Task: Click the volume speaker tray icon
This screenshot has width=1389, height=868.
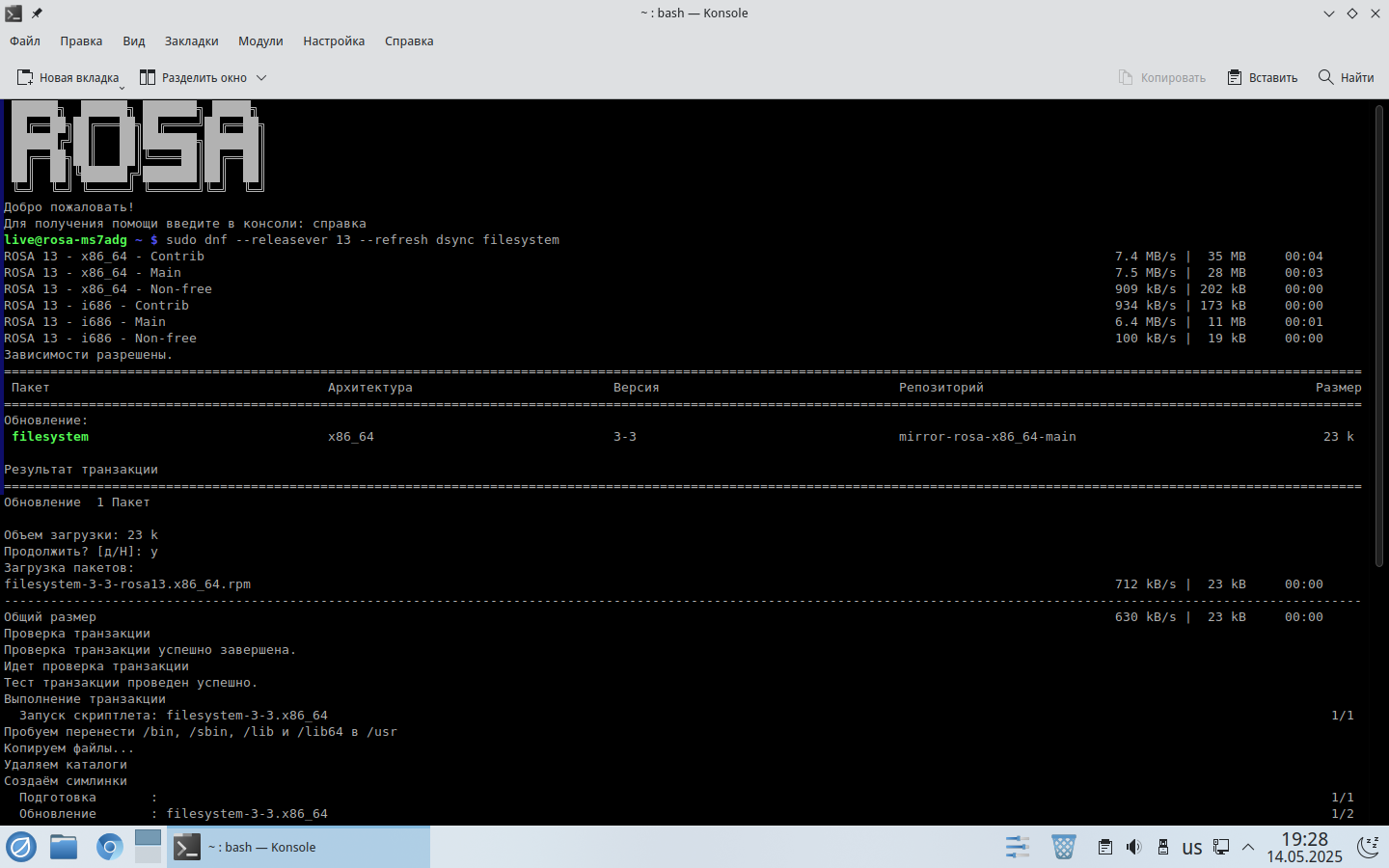Action: 1133,847
